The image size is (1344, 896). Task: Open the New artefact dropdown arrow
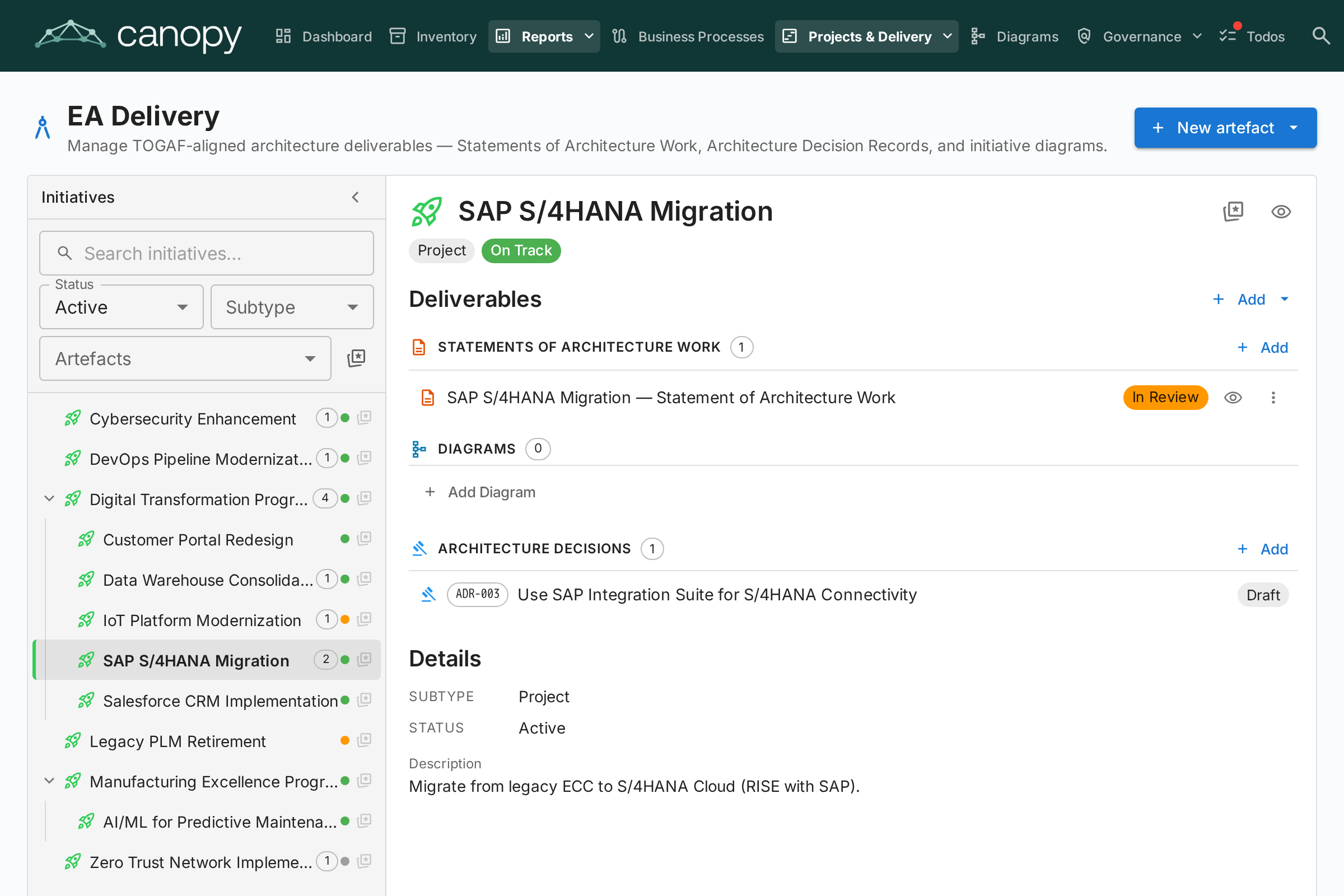1294,128
